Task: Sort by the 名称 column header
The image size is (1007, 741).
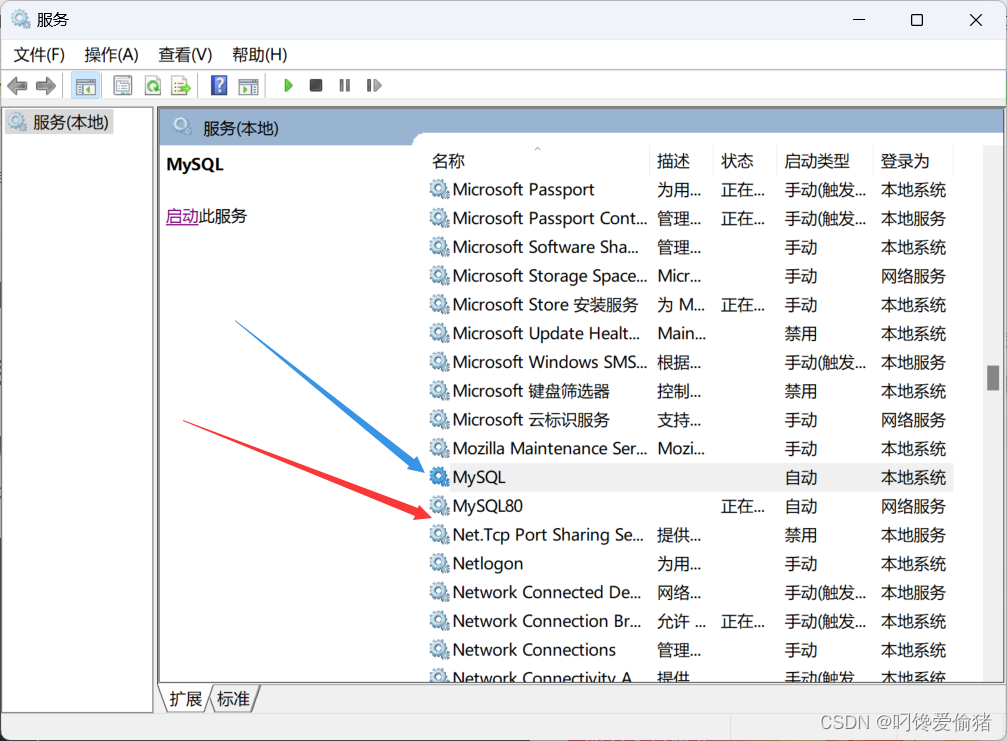Action: (448, 161)
